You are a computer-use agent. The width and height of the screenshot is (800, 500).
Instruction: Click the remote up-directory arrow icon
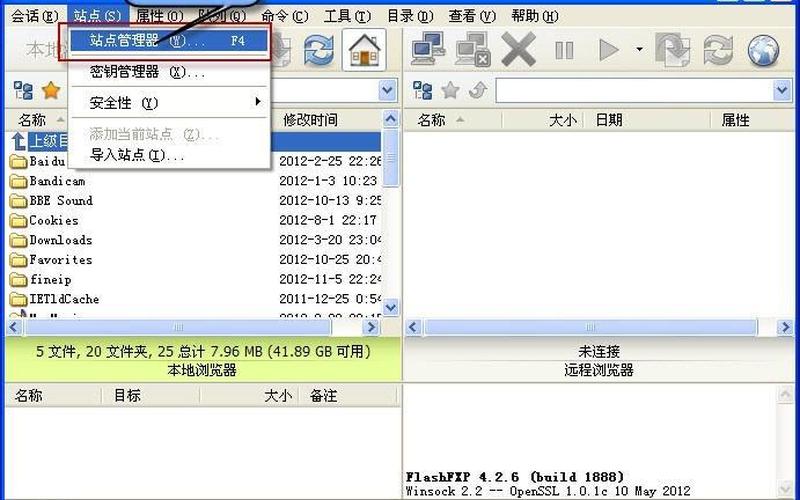[478, 90]
